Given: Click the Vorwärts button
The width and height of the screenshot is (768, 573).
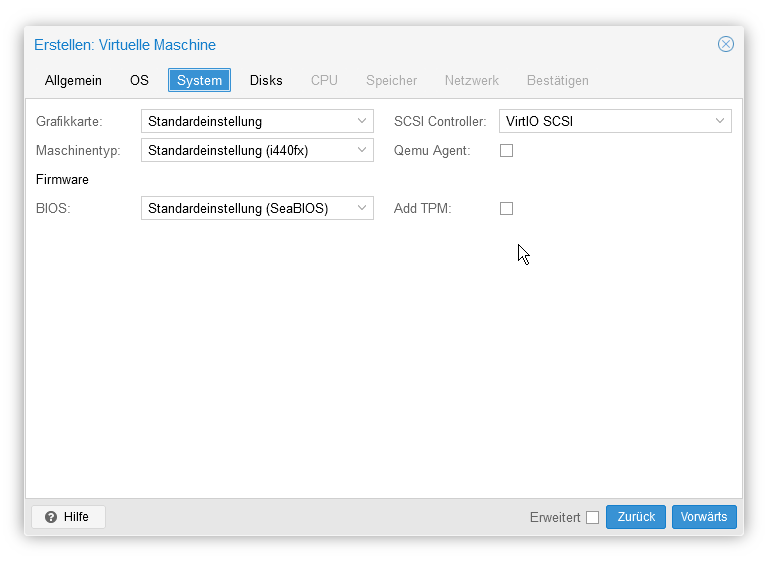Looking at the screenshot, I should point(704,517).
